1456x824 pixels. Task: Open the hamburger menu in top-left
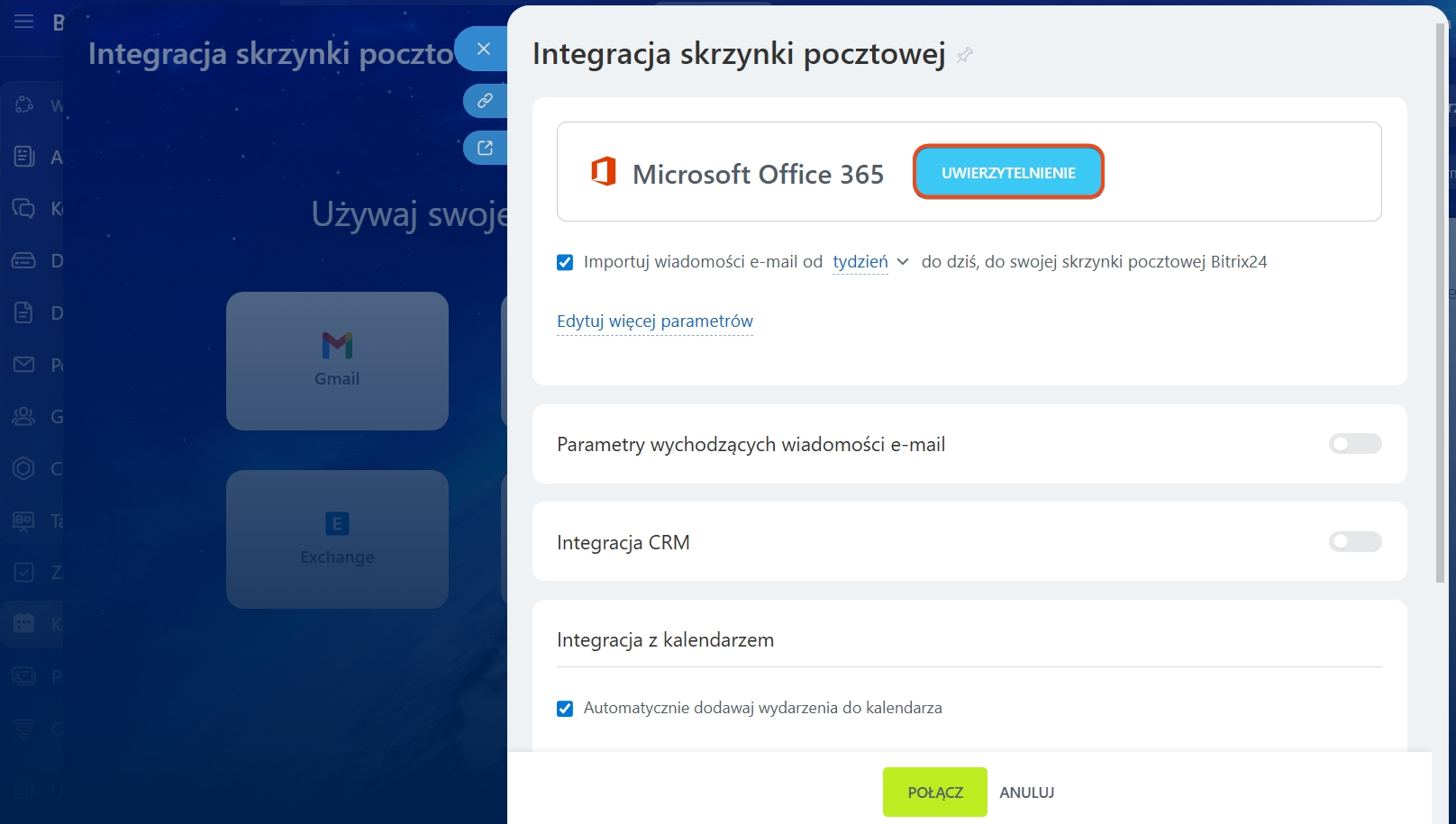pyautogui.click(x=24, y=22)
